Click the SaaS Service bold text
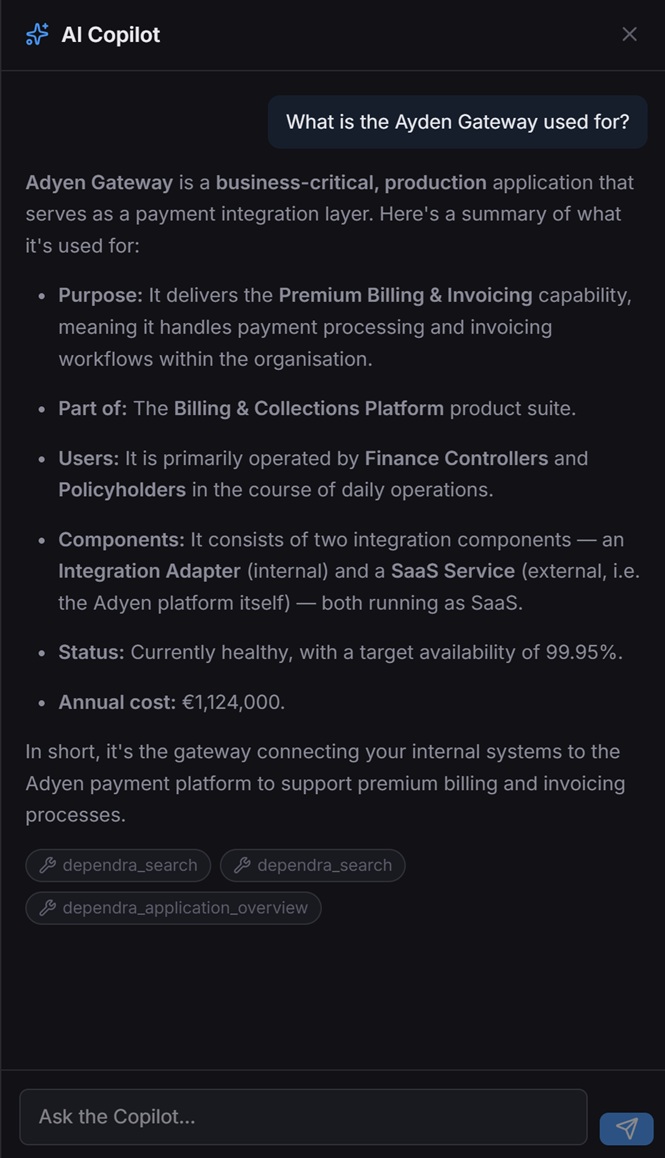The image size is (665, 1158). pos(453,572)
